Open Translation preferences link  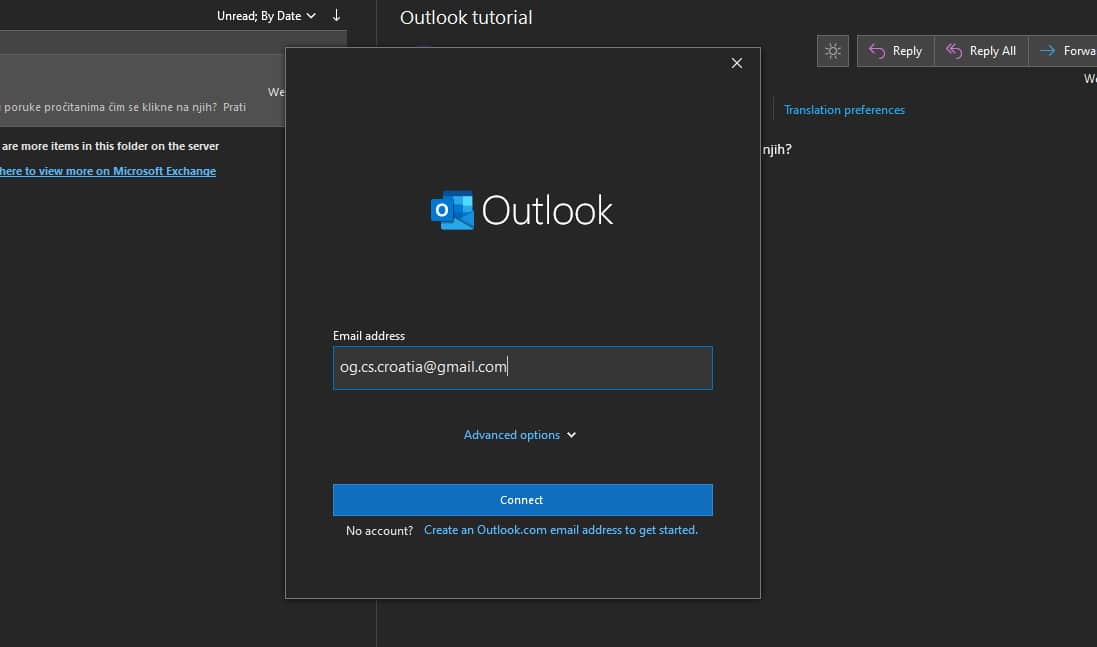844,110
